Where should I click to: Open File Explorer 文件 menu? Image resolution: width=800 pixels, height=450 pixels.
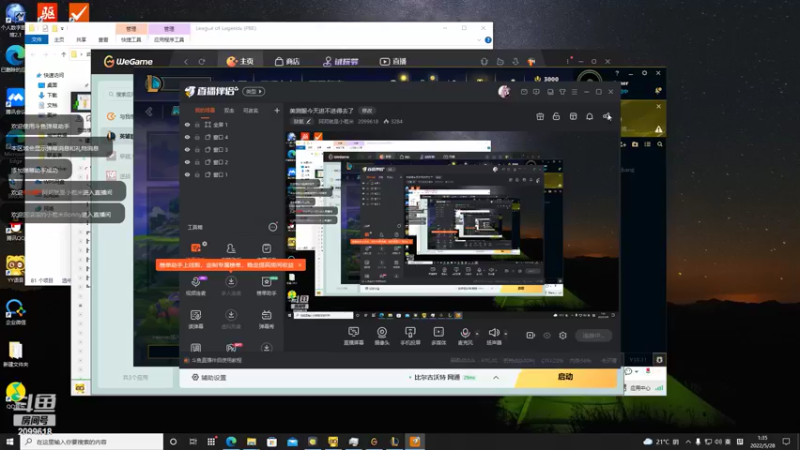(37, 39)
